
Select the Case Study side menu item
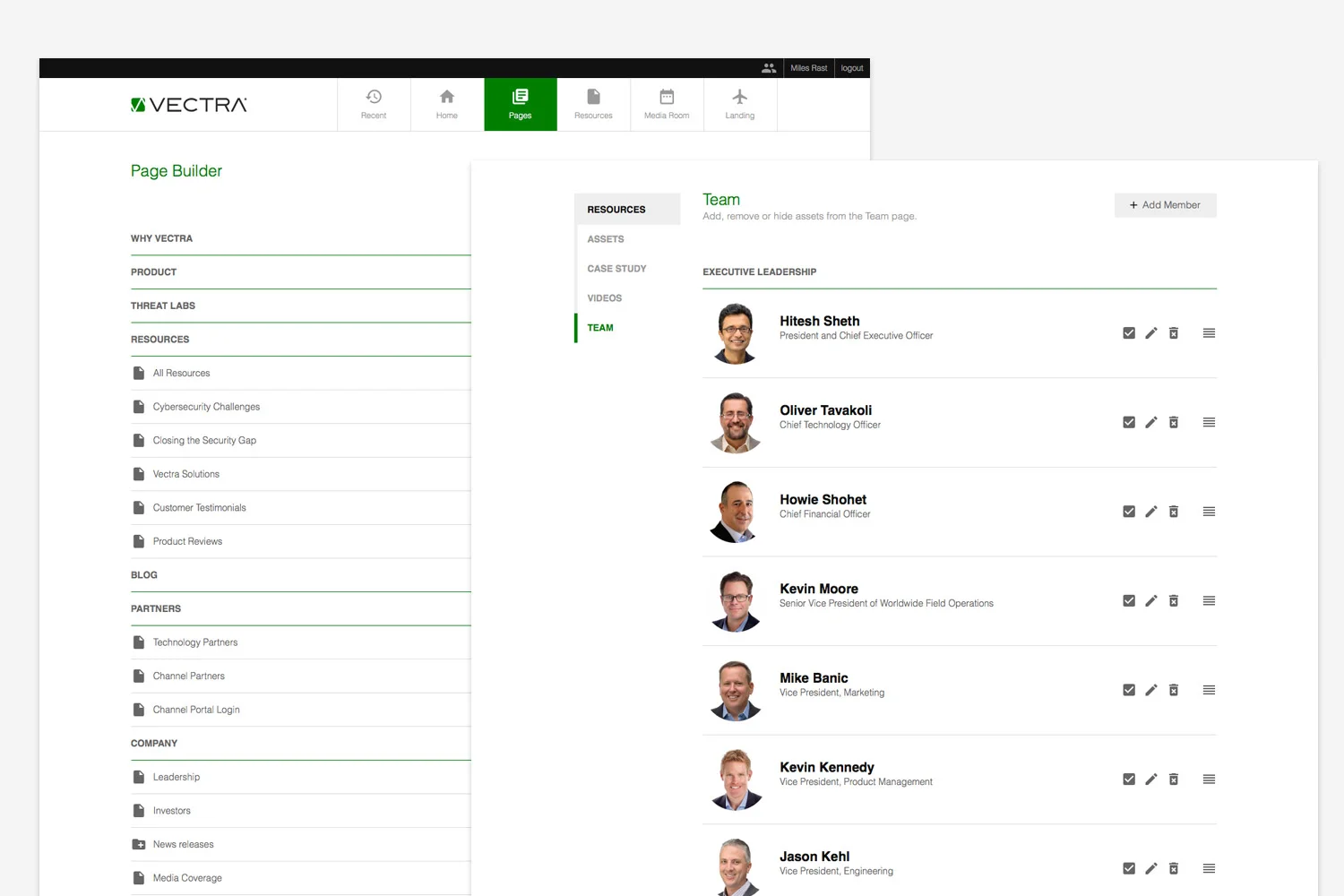[x=616, y=269]
